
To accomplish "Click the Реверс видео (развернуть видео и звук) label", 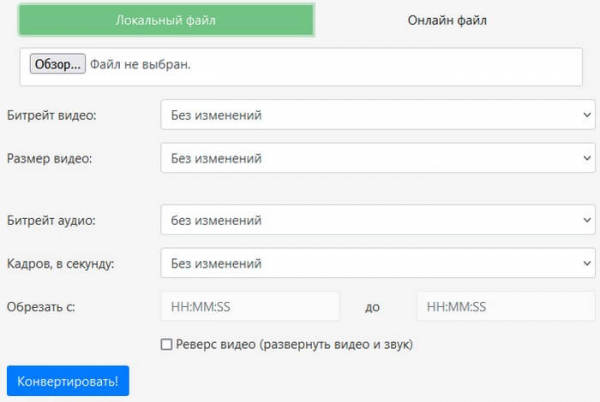I will (x=294, y=344).
